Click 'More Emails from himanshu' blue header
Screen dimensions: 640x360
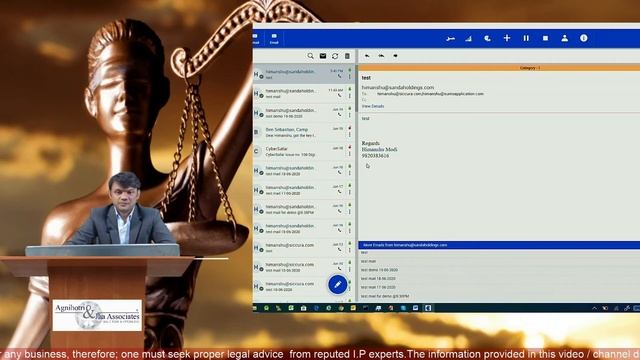click(x=499, y=245)
